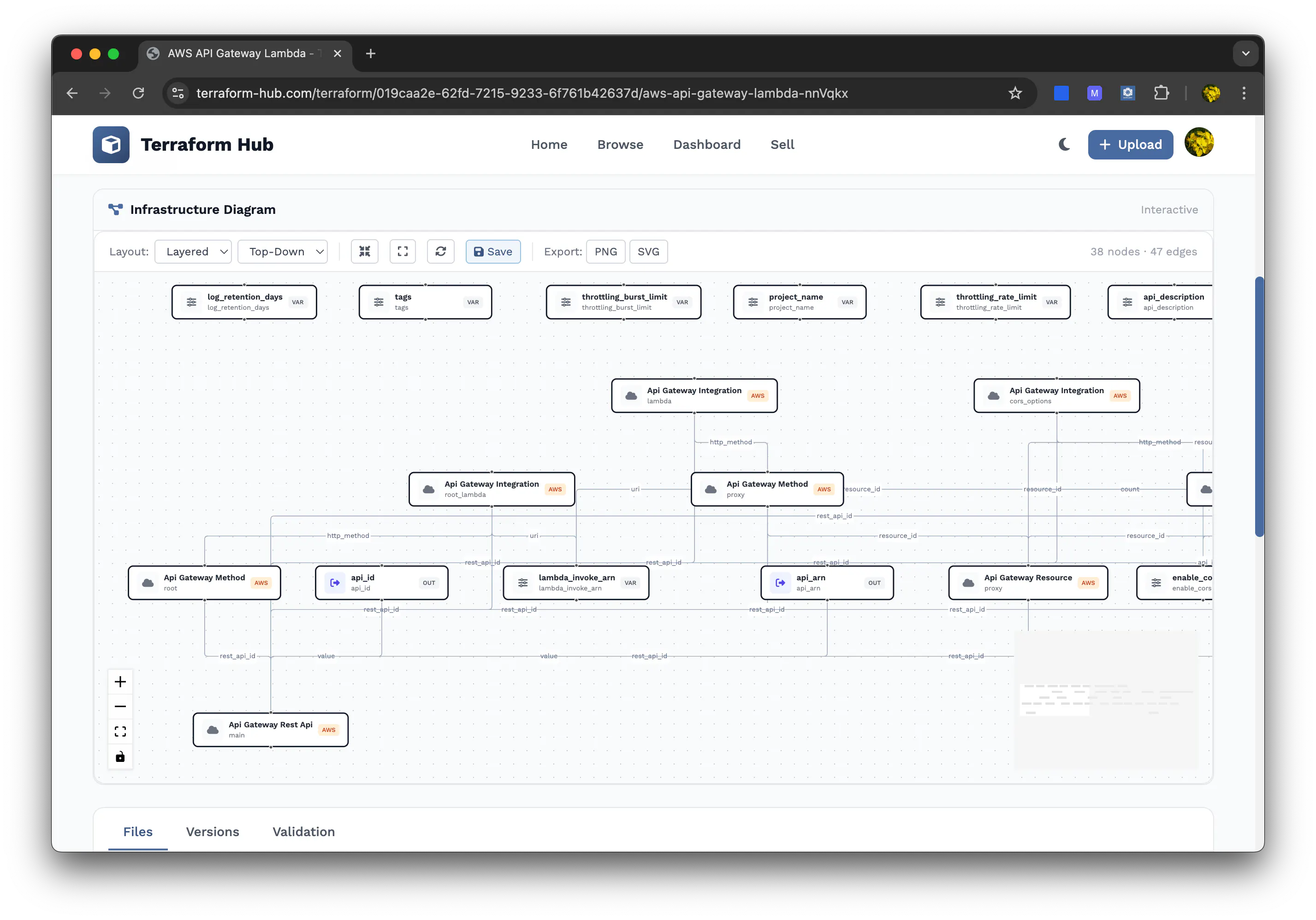Click the collapse/compress diagram icon

pyautogui.click(x=365, y=252)
